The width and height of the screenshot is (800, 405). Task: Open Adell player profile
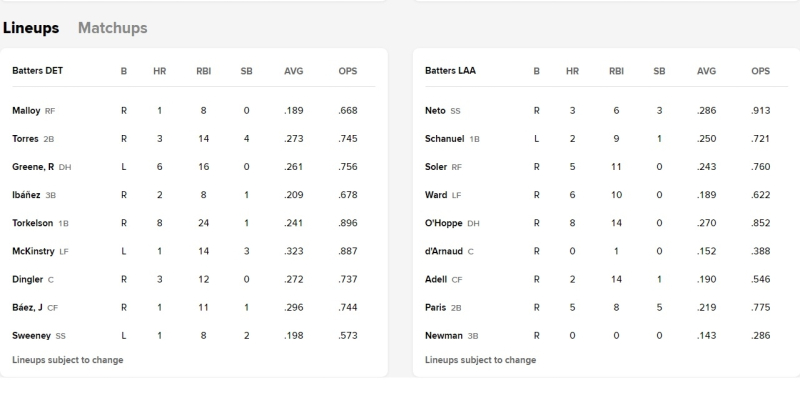pyautogui.click(x=436, y=279)
